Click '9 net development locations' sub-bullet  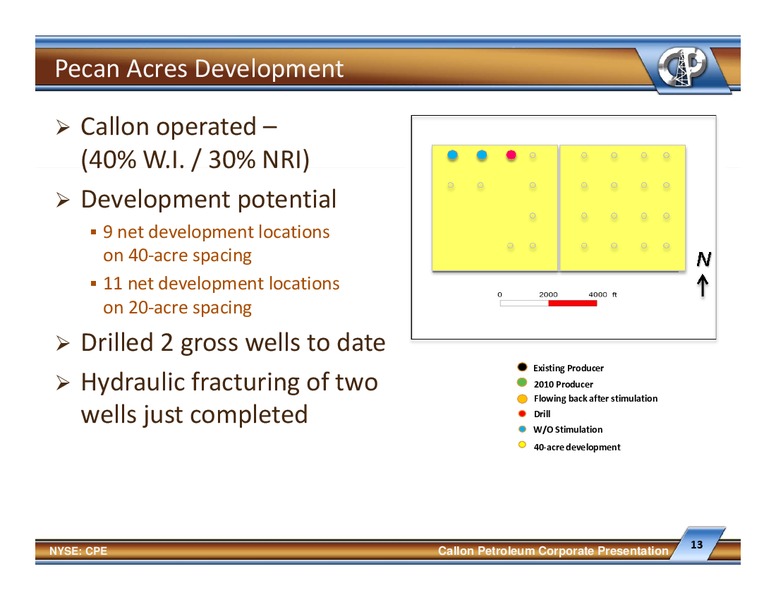point(216,232)
